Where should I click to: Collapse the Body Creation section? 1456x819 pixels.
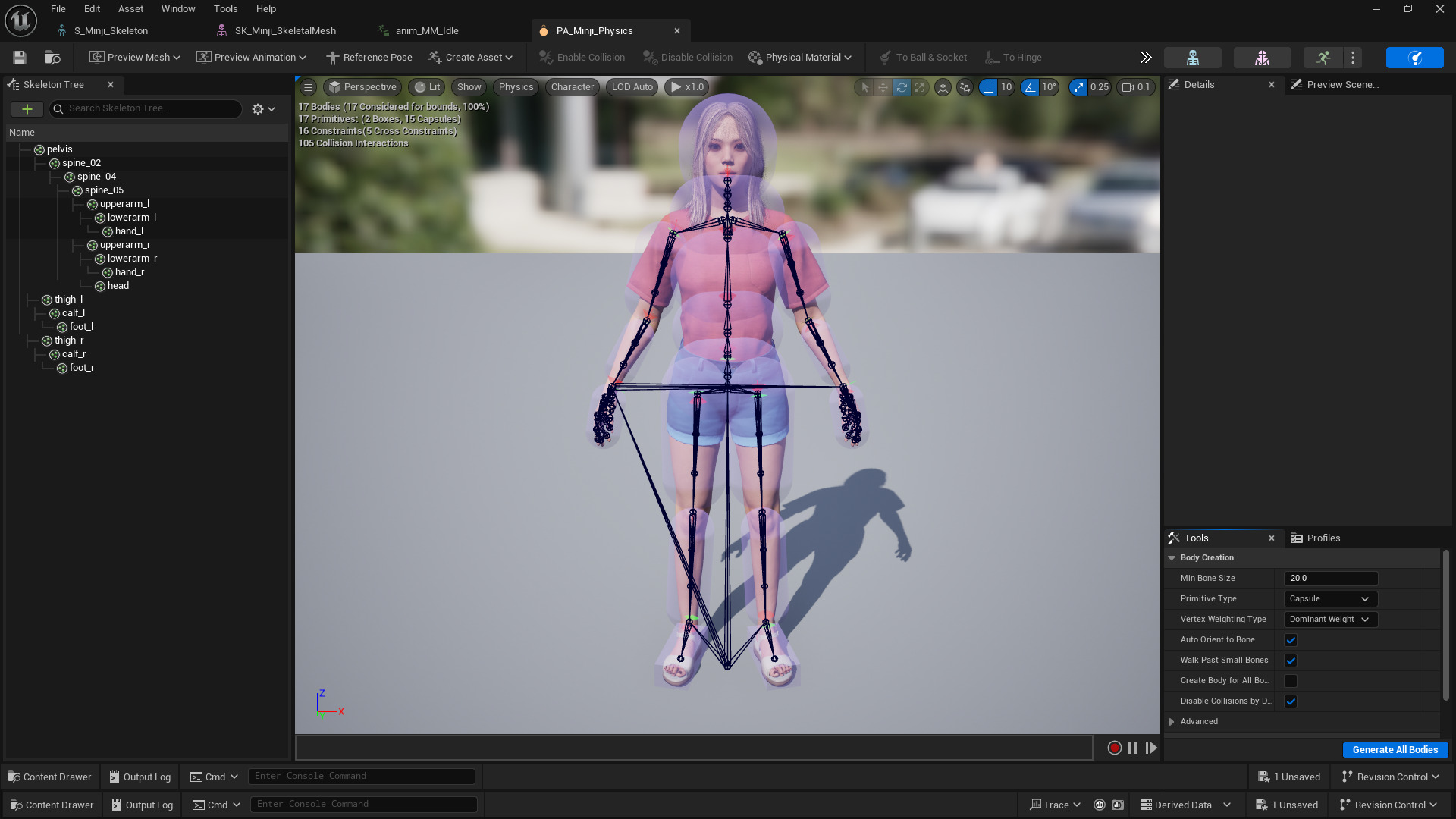(x=1172, y=558)
